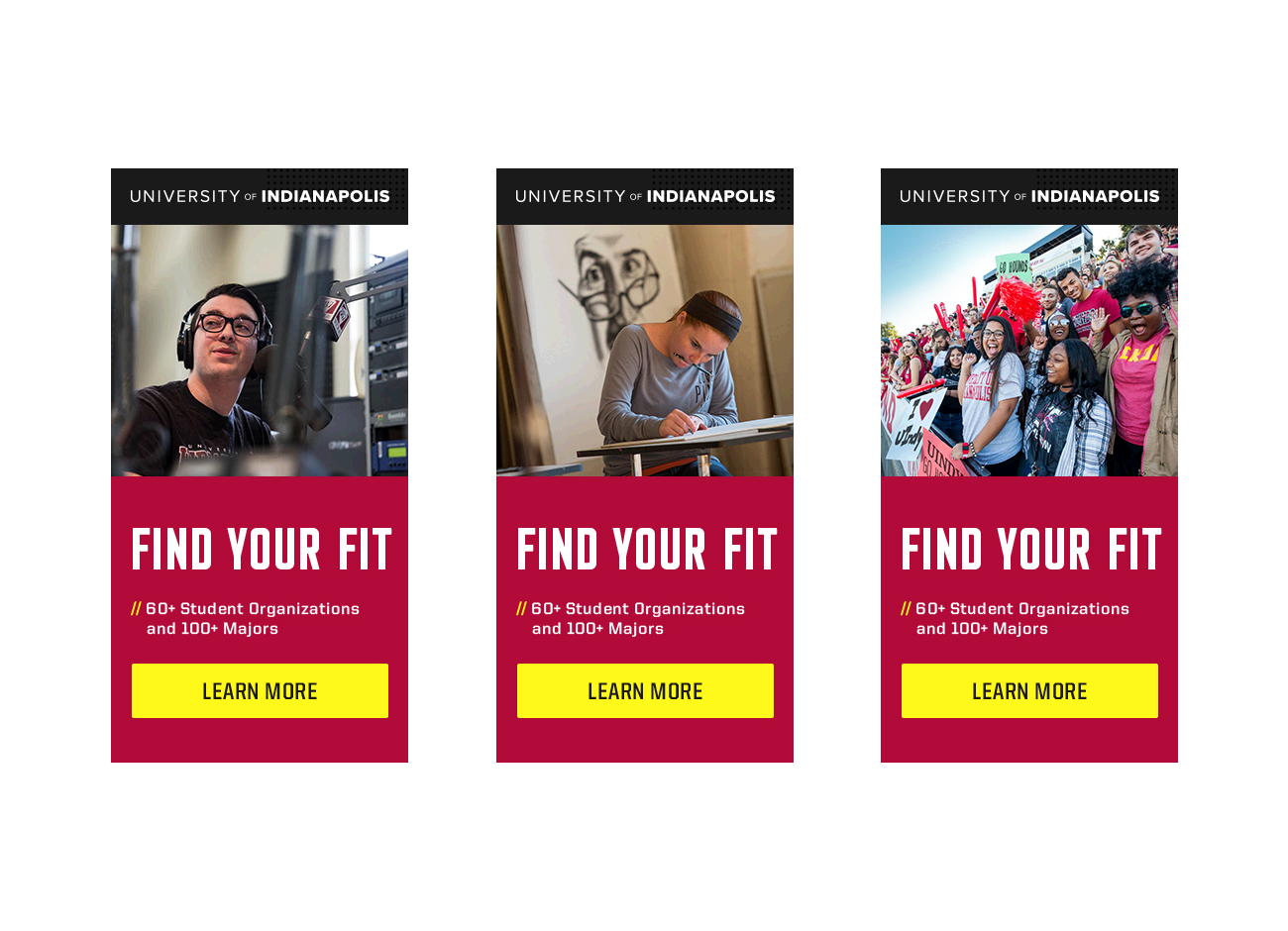Click Learn More on art student ad

645,690
